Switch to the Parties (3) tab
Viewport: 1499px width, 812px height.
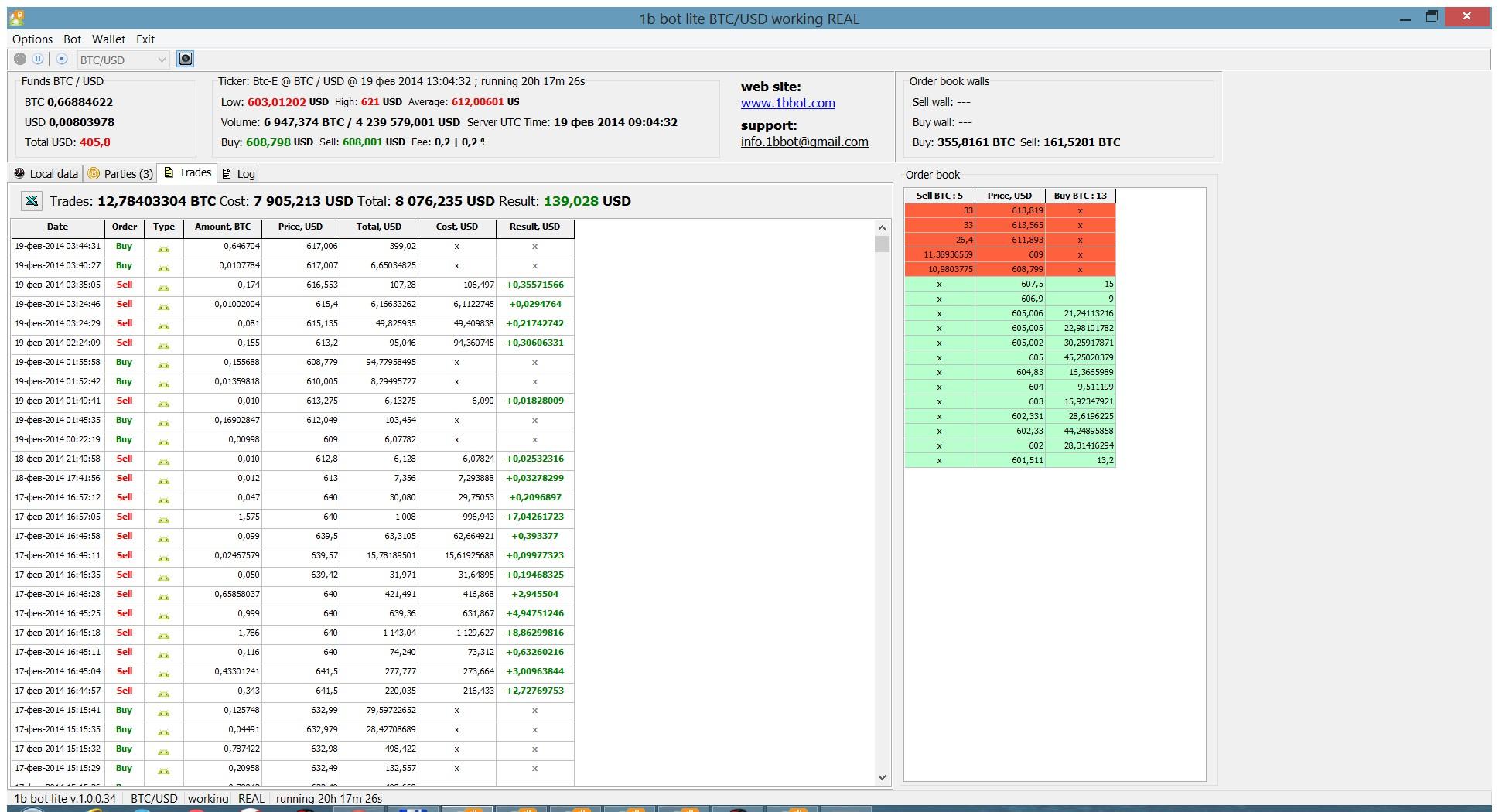tap(120, 174)
